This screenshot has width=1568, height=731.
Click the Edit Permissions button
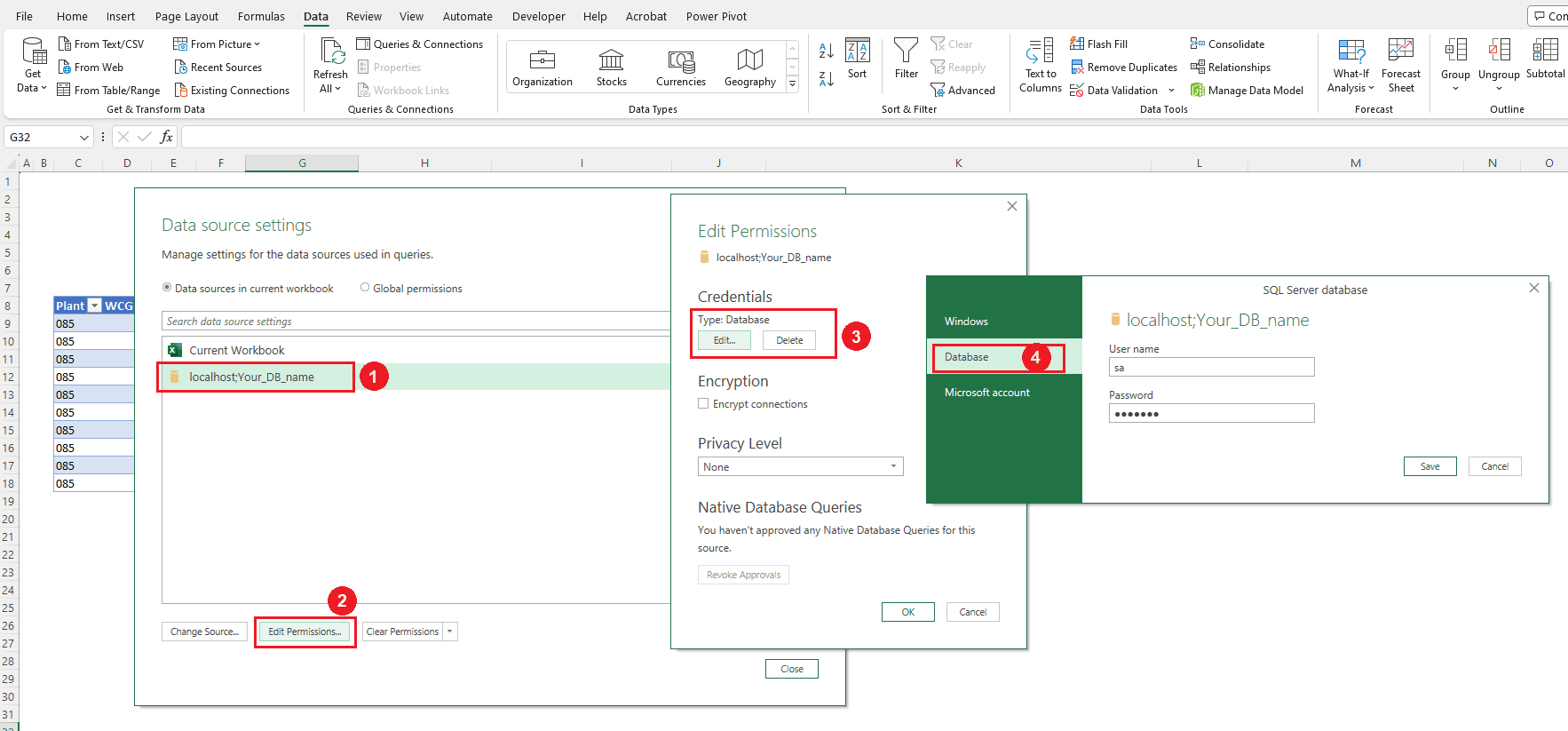tap(305, 632)
